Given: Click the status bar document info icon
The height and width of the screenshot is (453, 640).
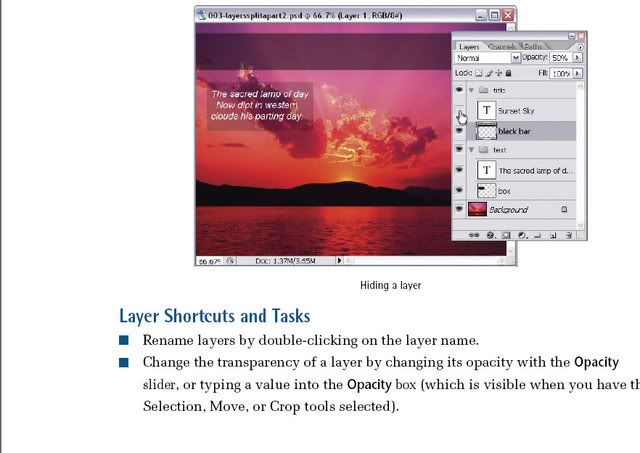Looking at the screenshot, I should 230,261.
